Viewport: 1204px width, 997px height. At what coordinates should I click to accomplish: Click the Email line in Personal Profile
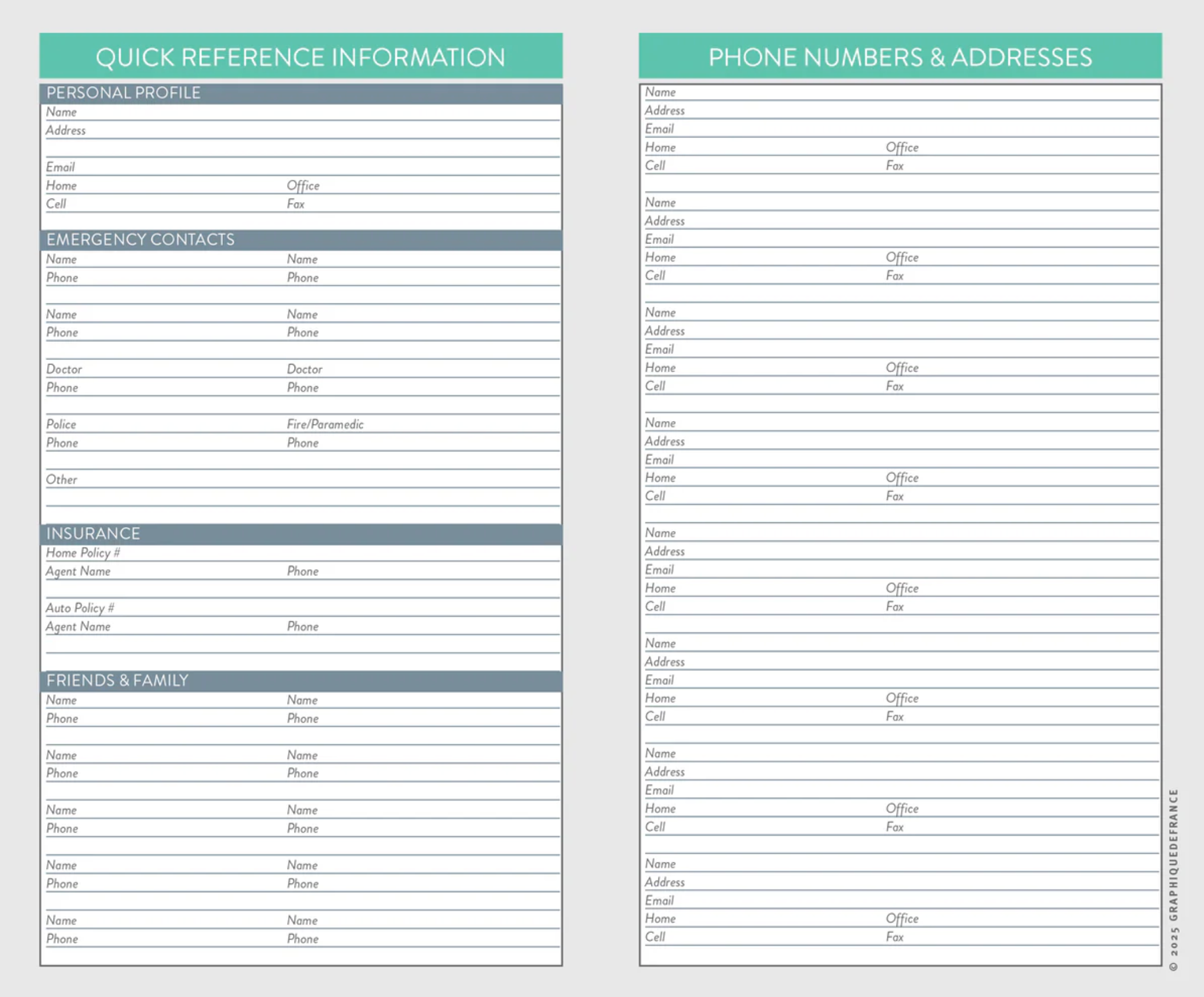click(303, 168)
